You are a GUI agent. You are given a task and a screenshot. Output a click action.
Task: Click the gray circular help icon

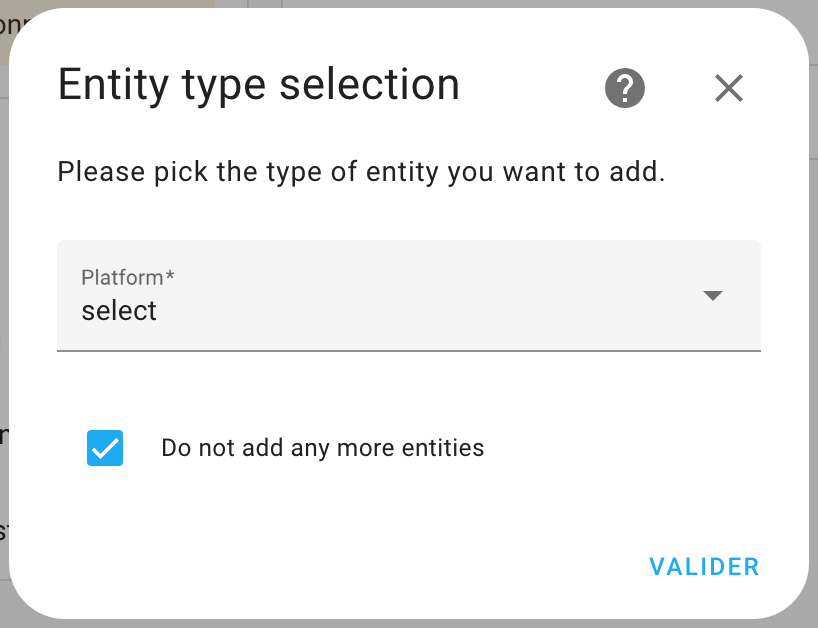[x=624, y=88]
